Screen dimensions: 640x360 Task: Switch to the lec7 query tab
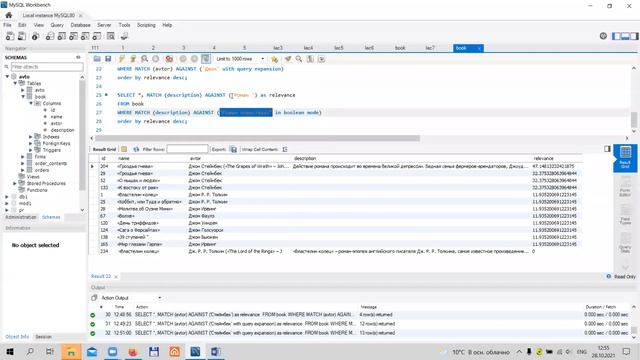pyautogui.click(x=430, y=48)
